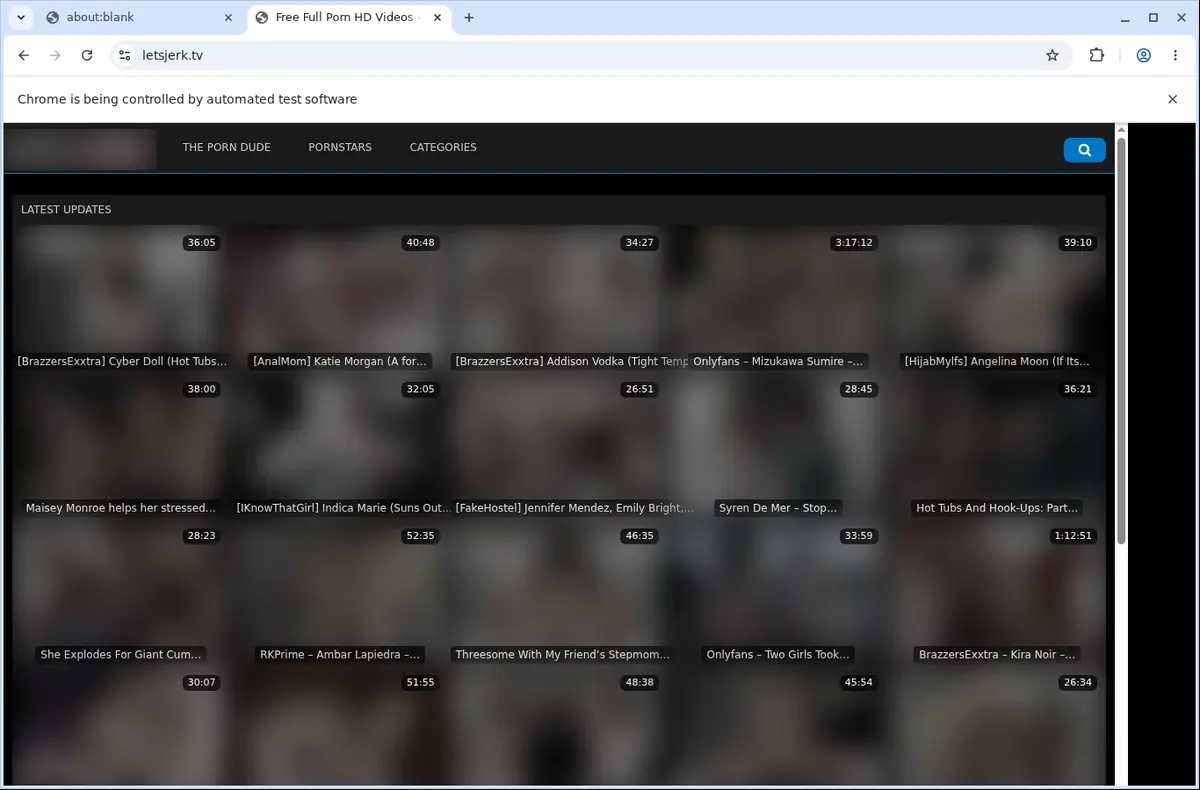Click the blurred site logo

click(x=80, y=149)
